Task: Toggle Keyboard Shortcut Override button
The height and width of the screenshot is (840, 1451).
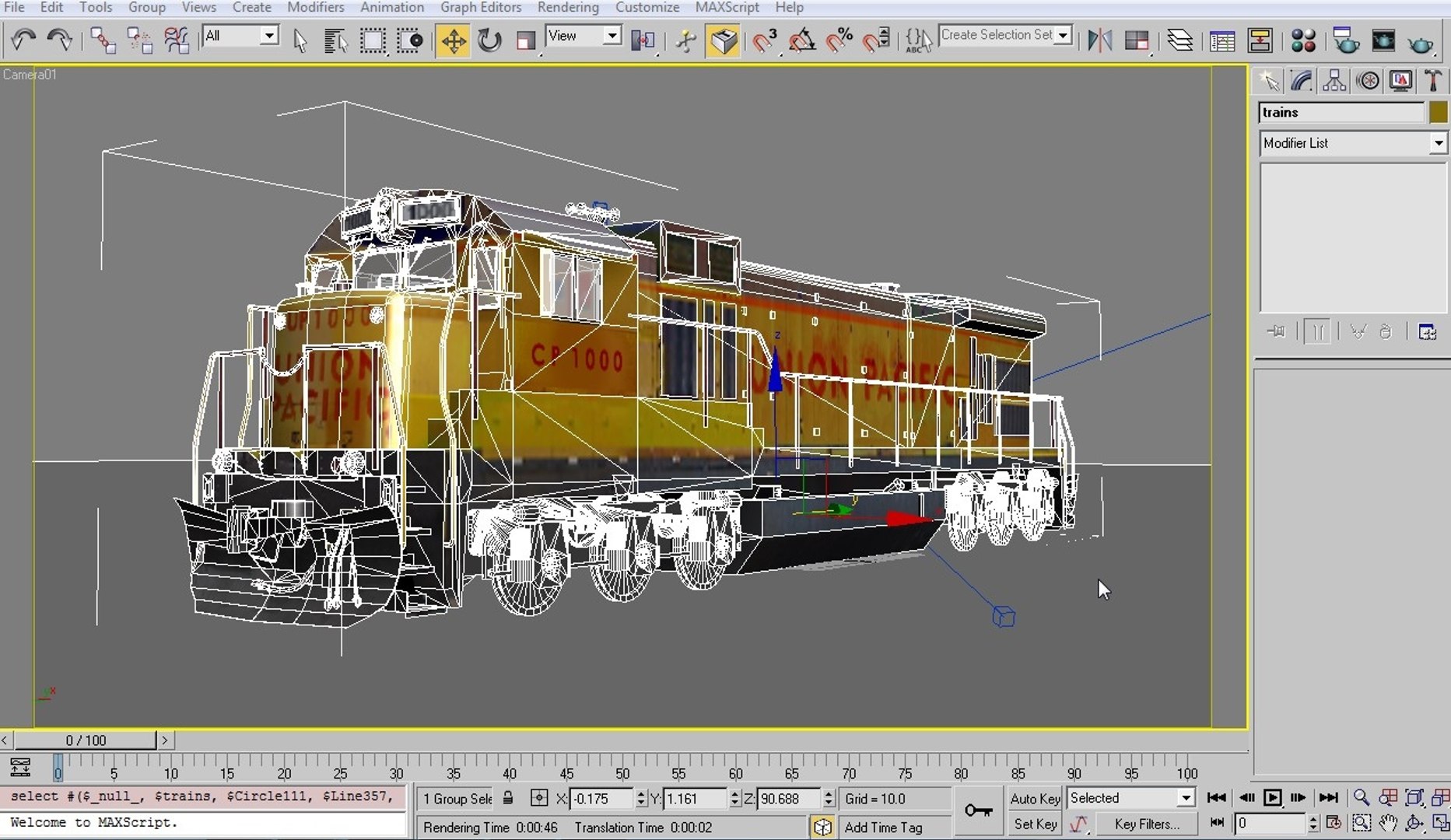Action: (x=723, y=40)
